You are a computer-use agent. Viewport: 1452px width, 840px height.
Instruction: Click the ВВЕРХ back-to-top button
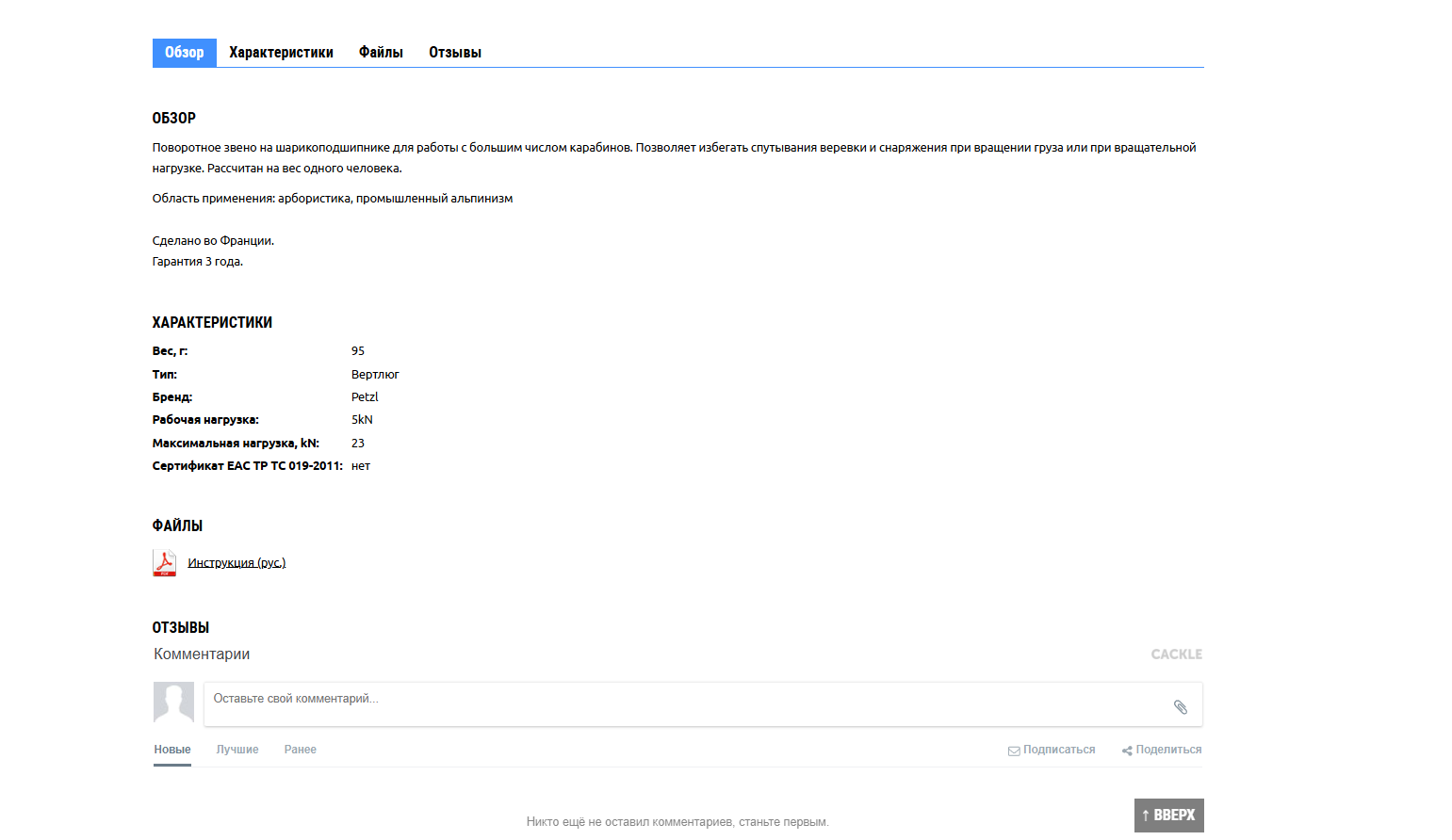[x=1169, y=816]
